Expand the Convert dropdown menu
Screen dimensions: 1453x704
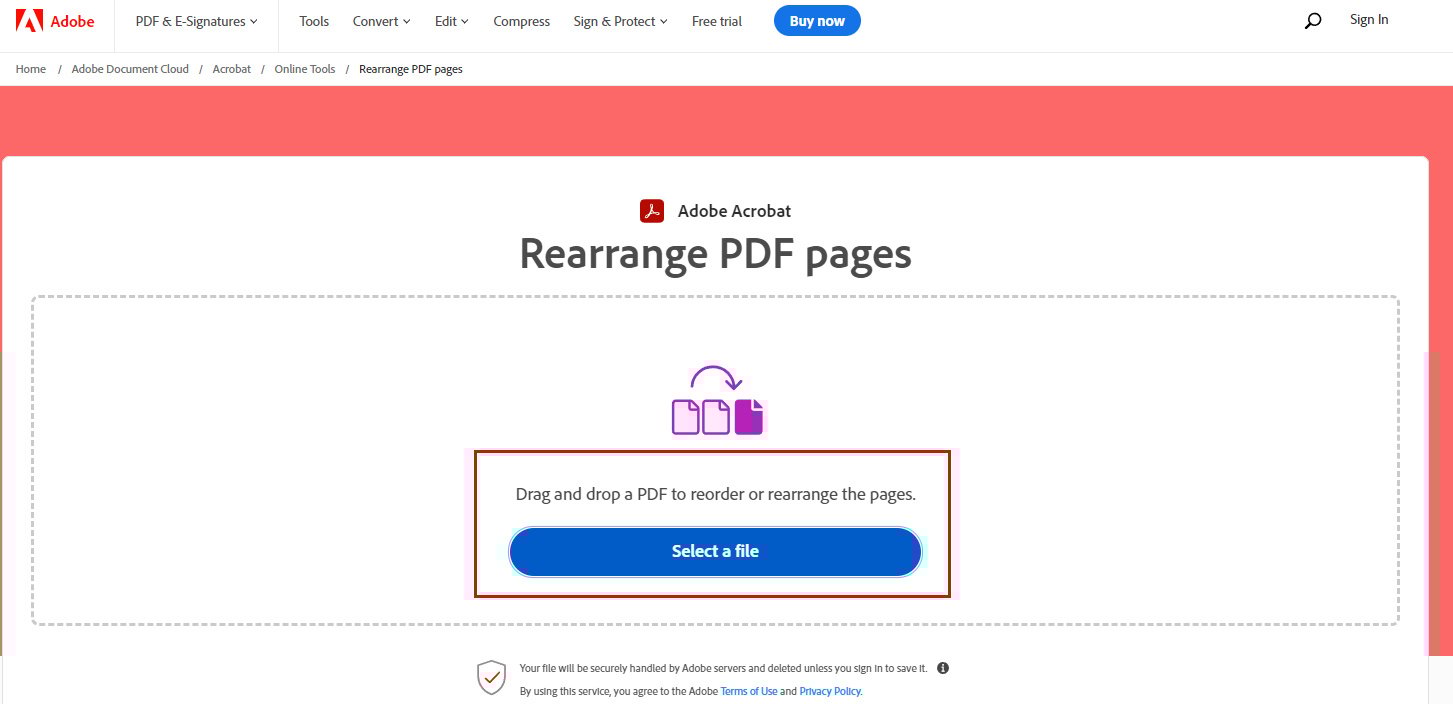tap(382, 21)
